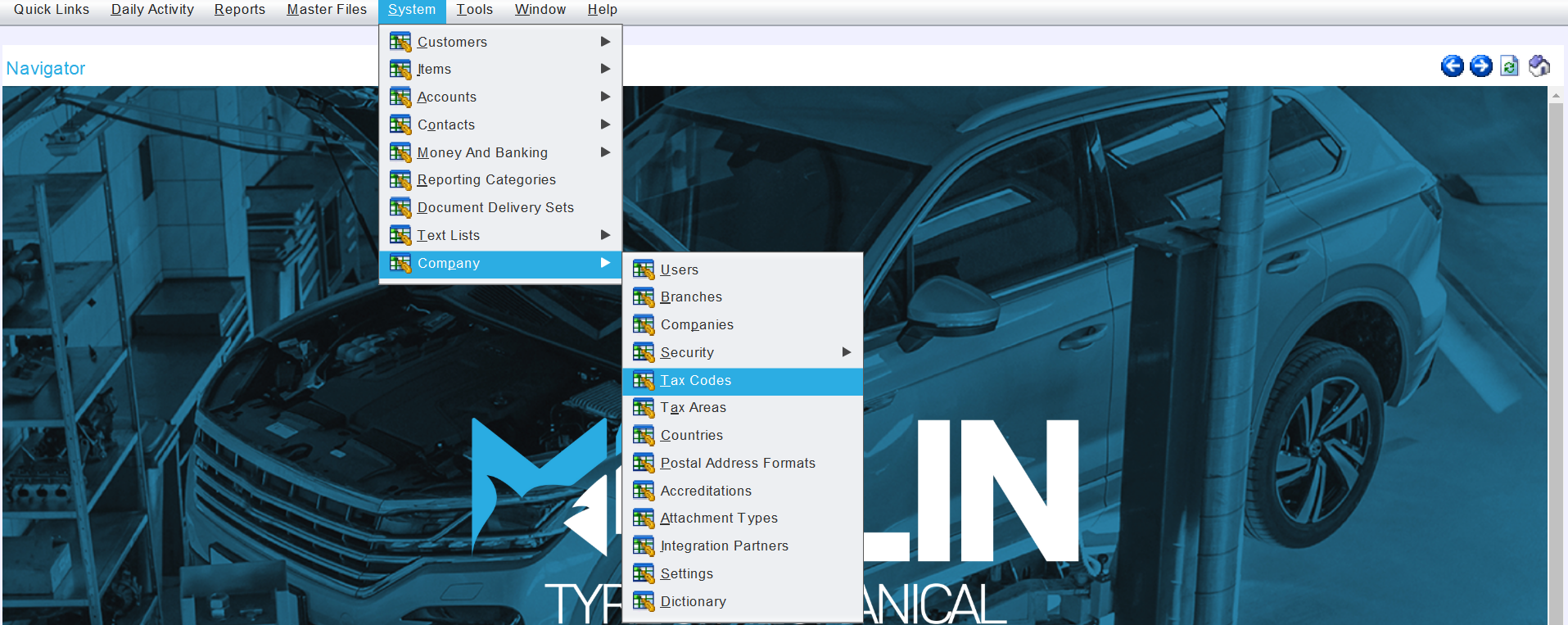
Task: Select Tax Codes from Company submenu
Action: [x=743, y=380]
